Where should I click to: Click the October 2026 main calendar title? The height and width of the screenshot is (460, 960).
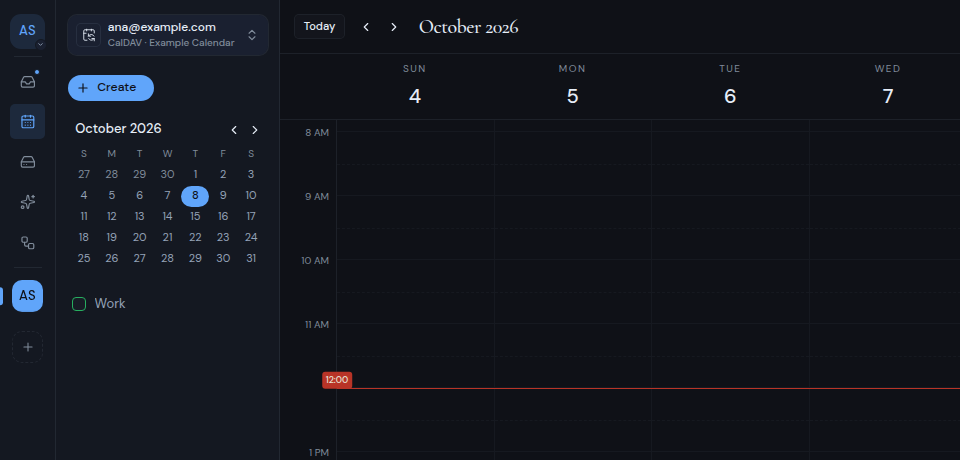468,27
